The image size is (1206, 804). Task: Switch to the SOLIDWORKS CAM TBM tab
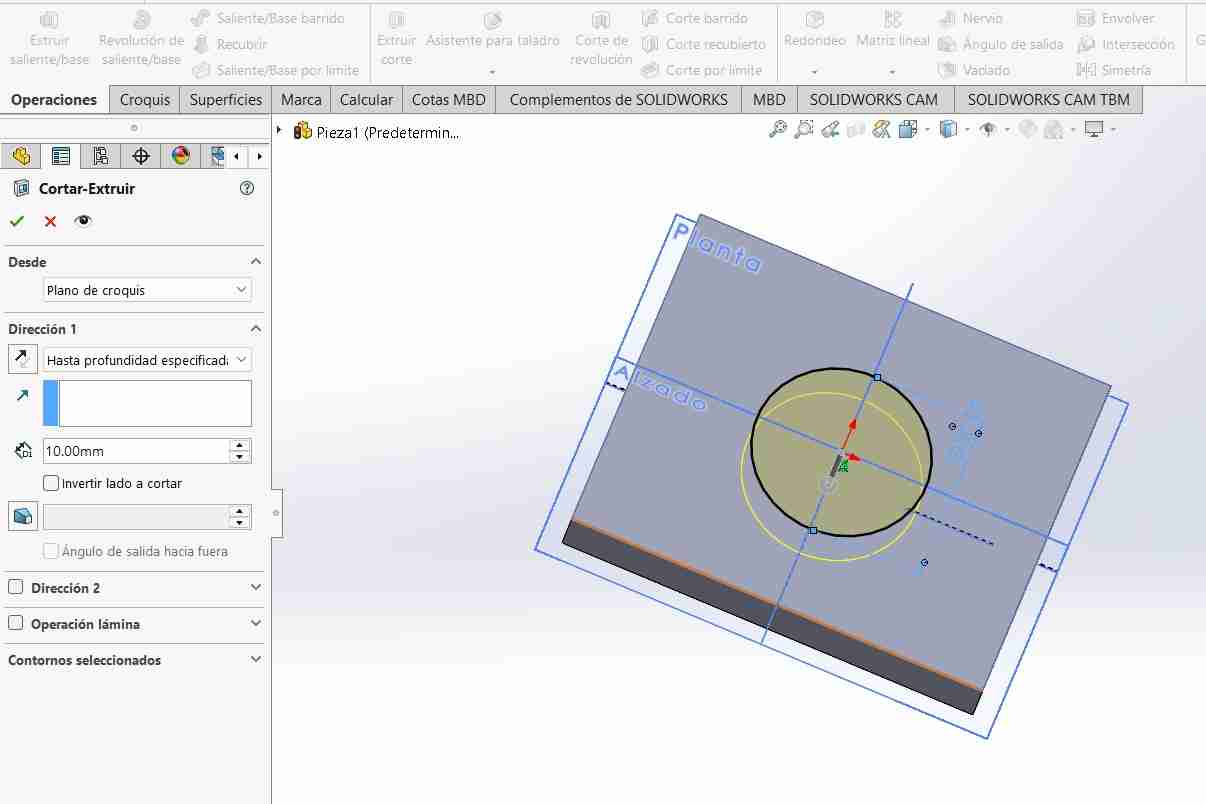tap(1049, 99)
